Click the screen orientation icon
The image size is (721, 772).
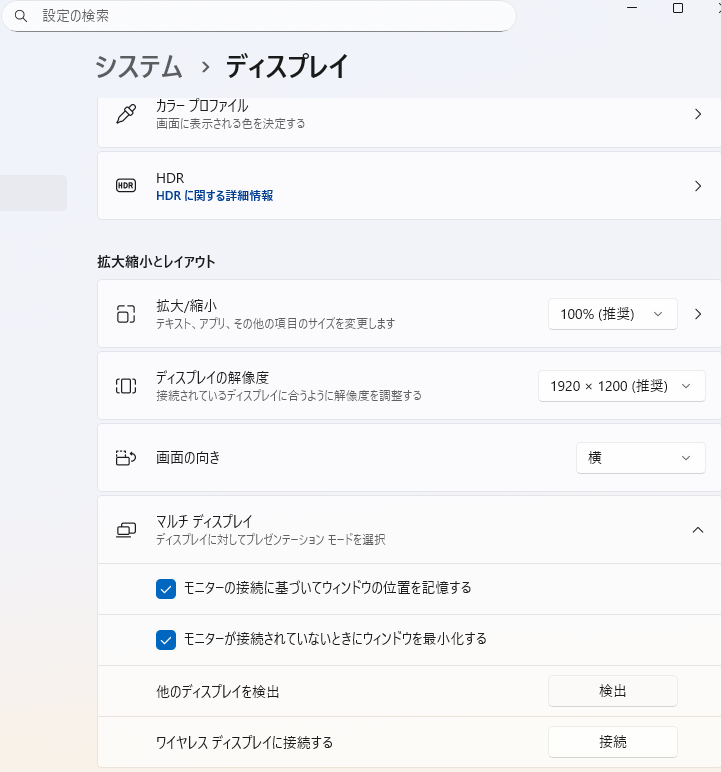point(126,458)
